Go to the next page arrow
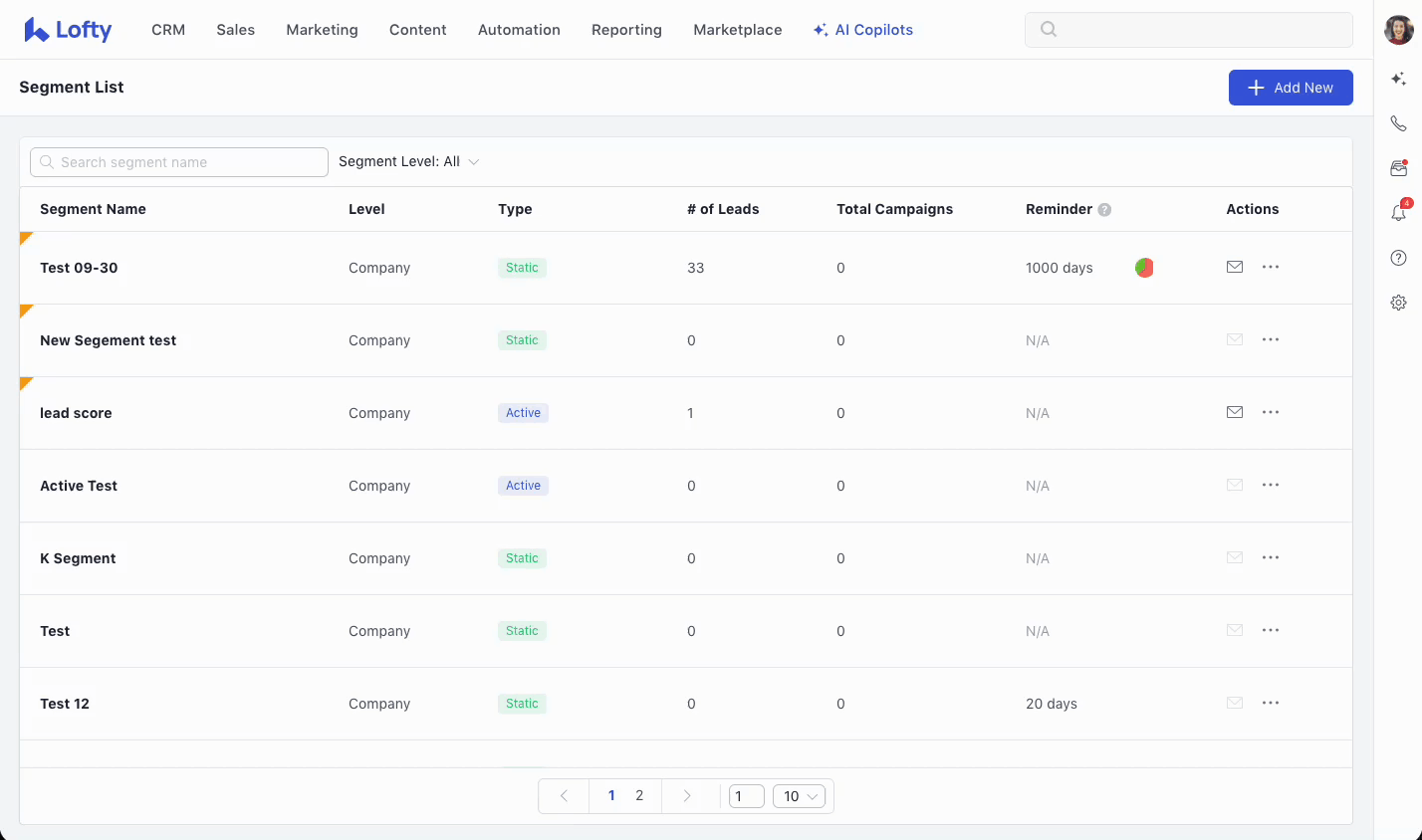The width and height of the screenshot is (1422, 840). [686, 796]
